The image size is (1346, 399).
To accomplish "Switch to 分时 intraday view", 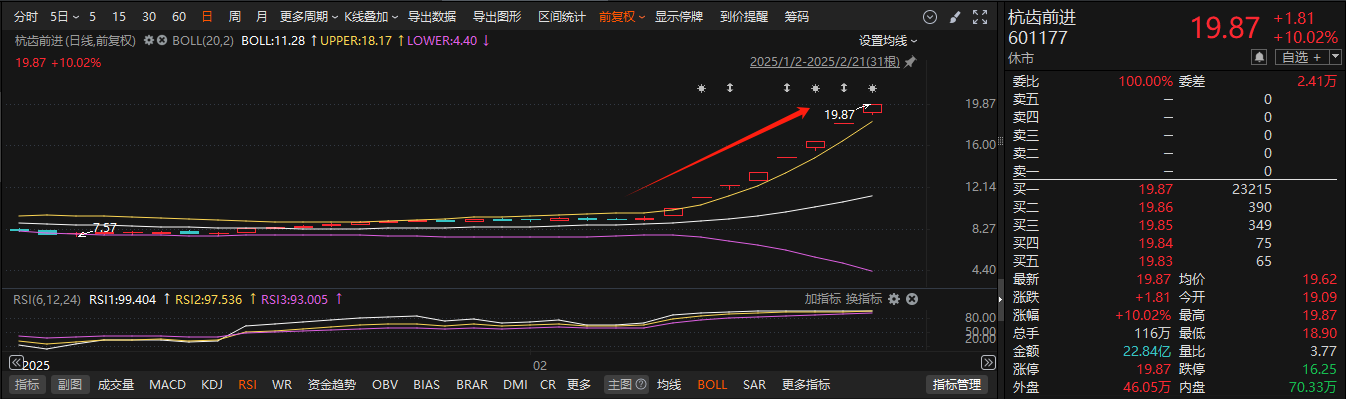I will (x=27, y=17).
